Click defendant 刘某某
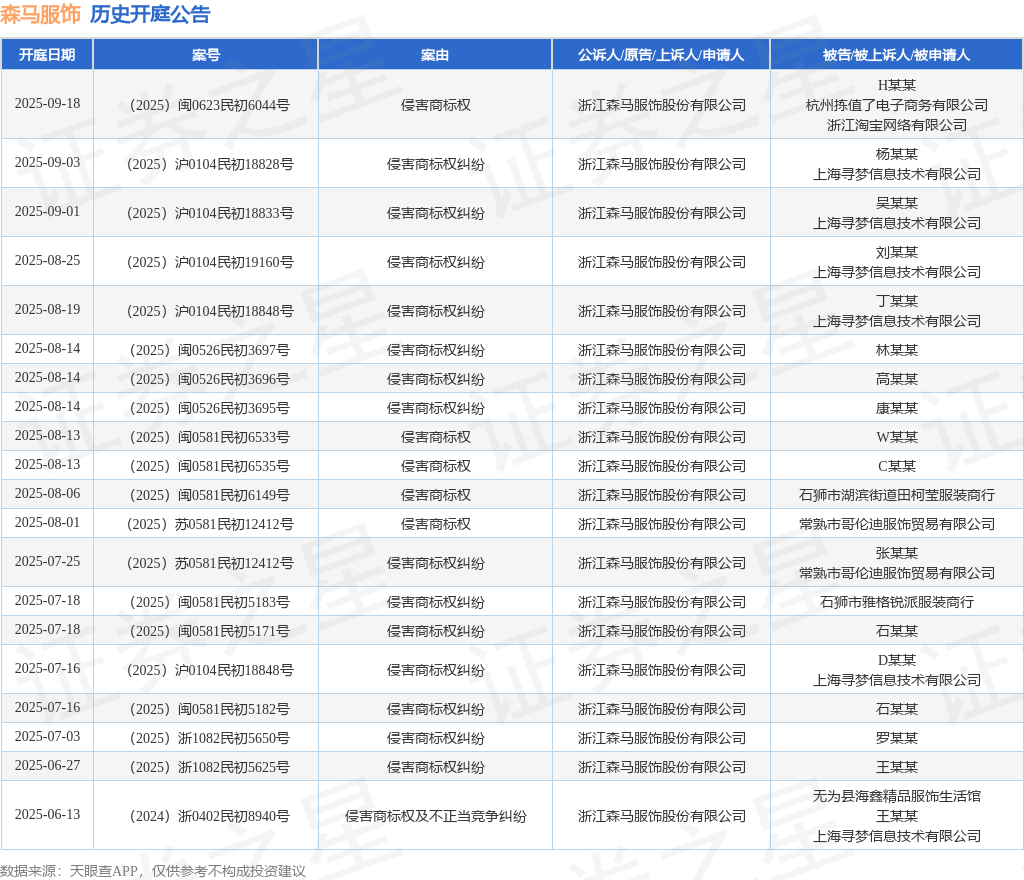This screenshot has height=880, width=1024. point(897,252)
